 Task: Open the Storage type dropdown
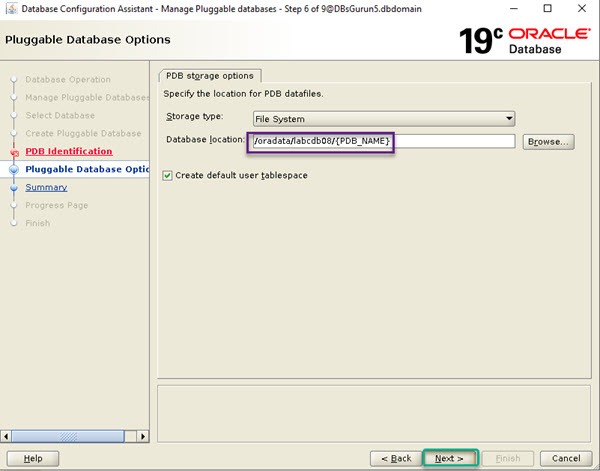[x=384, y=119]
